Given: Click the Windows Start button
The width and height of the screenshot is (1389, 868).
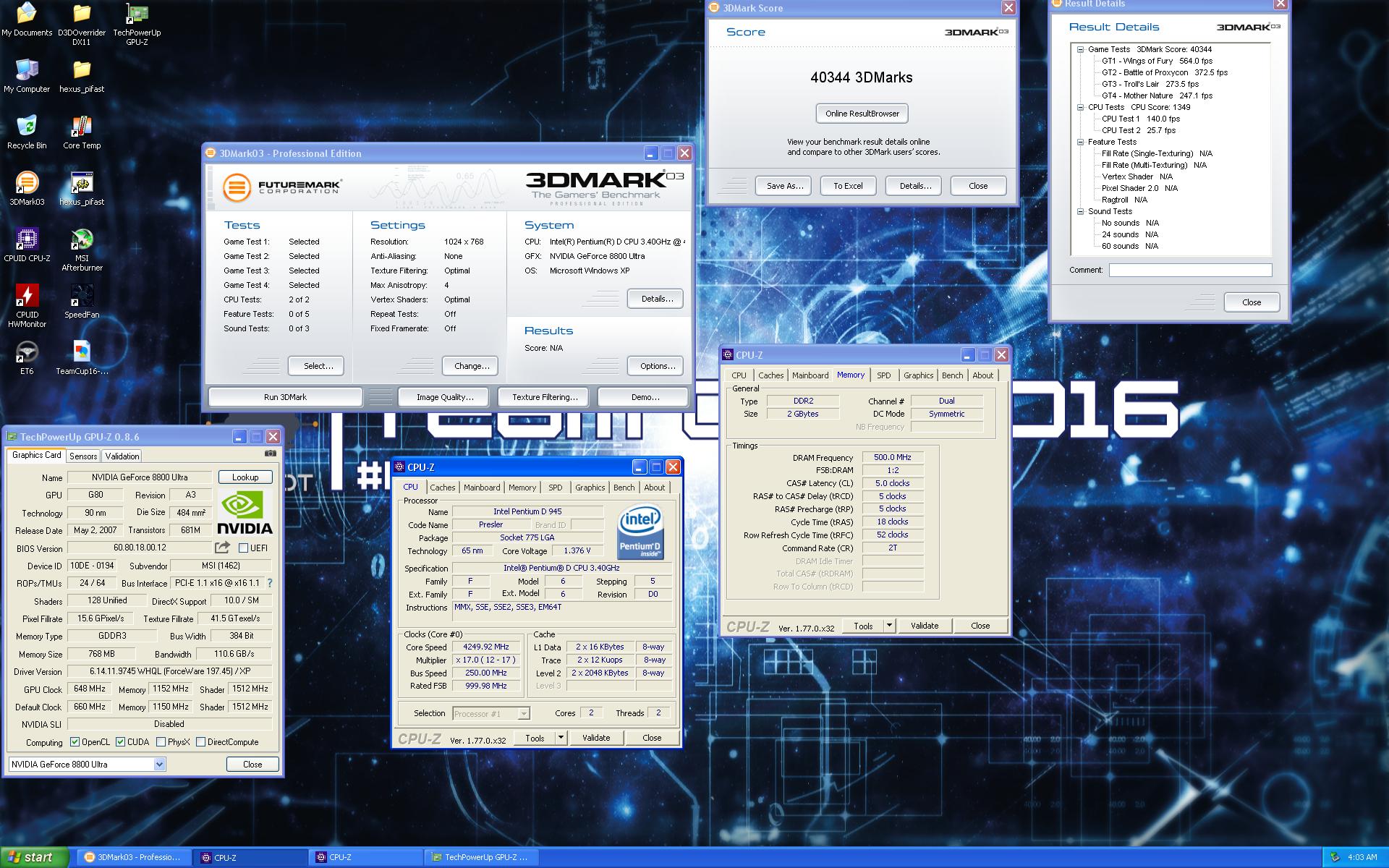Looking at the screenshot, I should (35, 857).
